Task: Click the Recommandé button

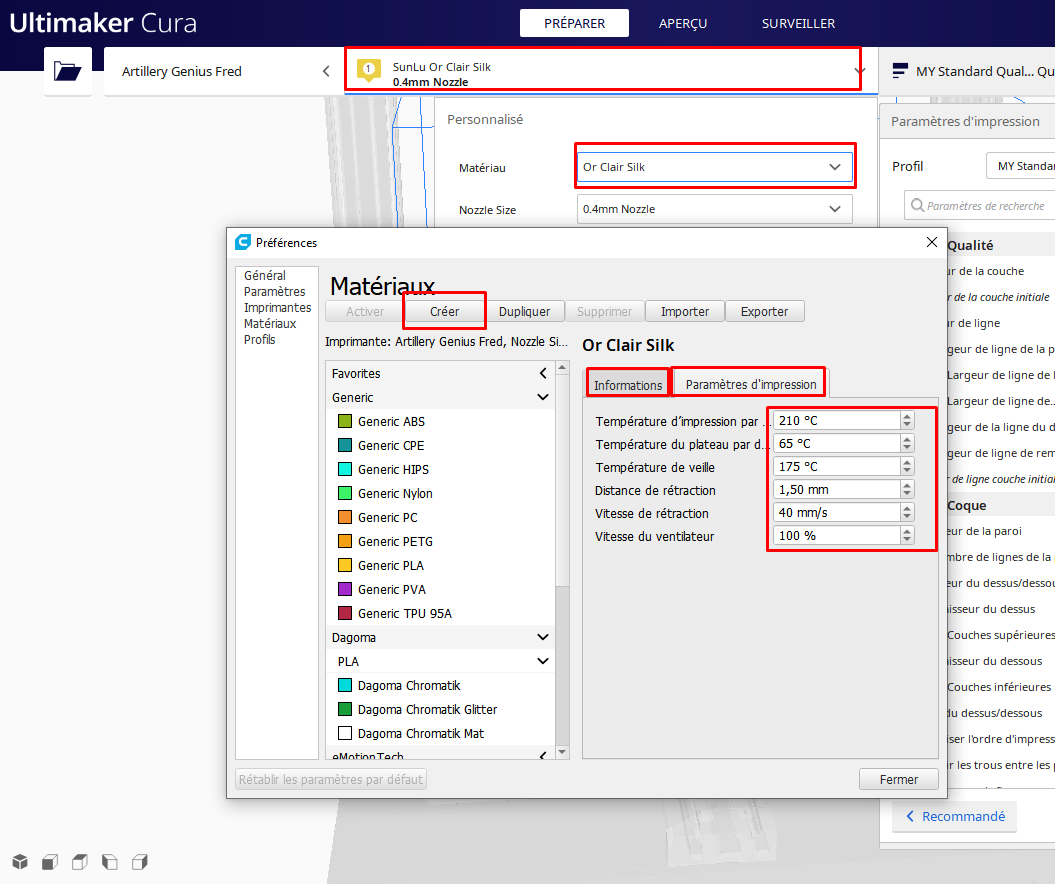Action: (955, 816)
